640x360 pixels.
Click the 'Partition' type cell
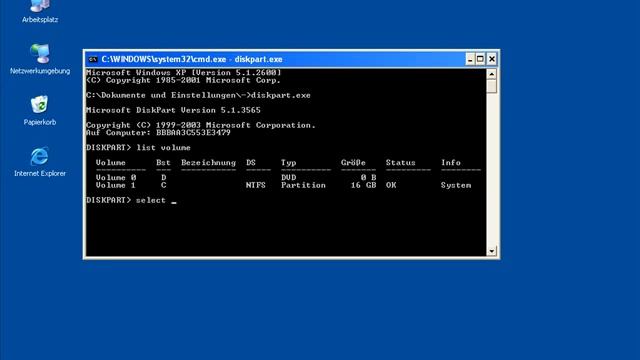click(x=303, y=185)
